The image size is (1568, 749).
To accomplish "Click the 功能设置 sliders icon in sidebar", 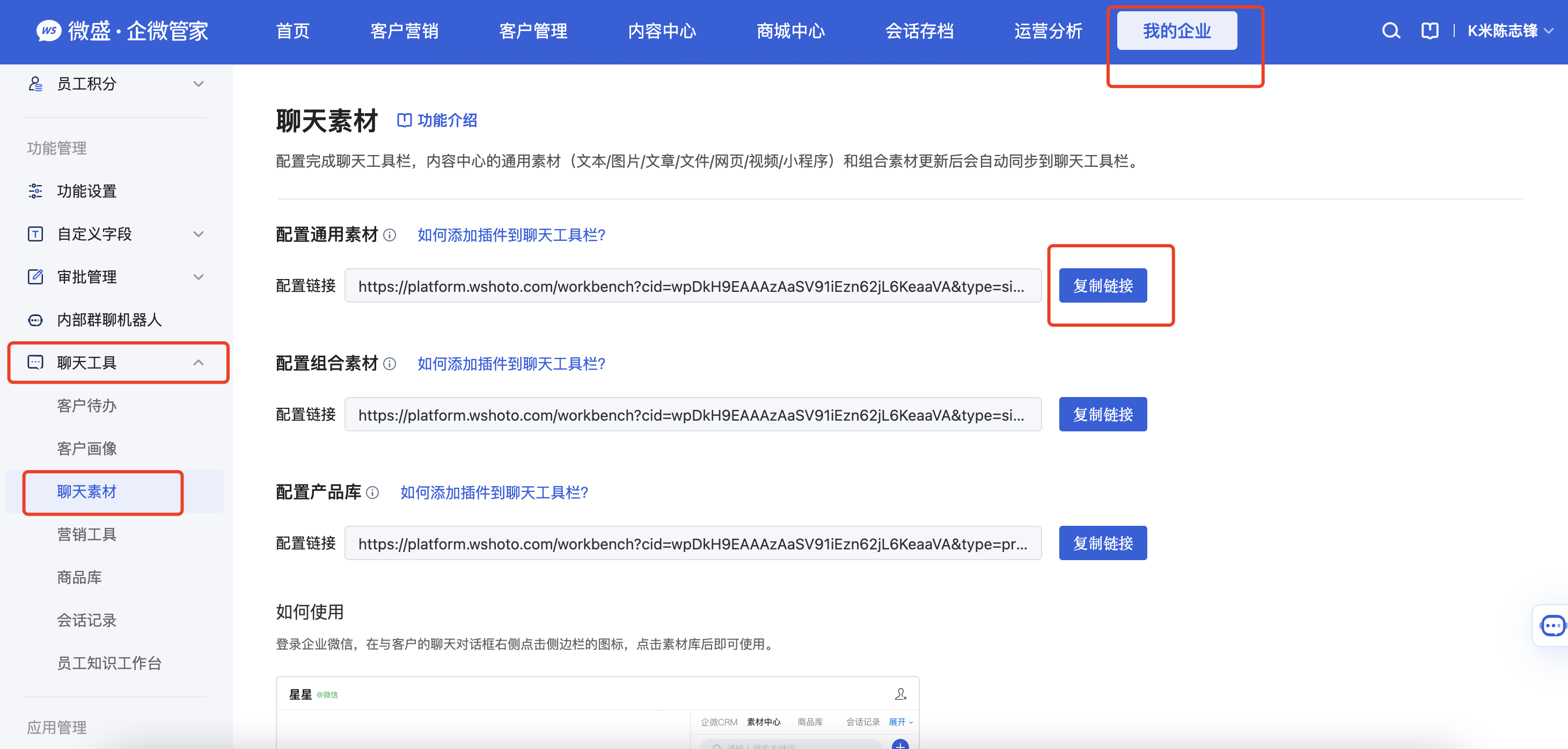I will (x=35, y=191).
